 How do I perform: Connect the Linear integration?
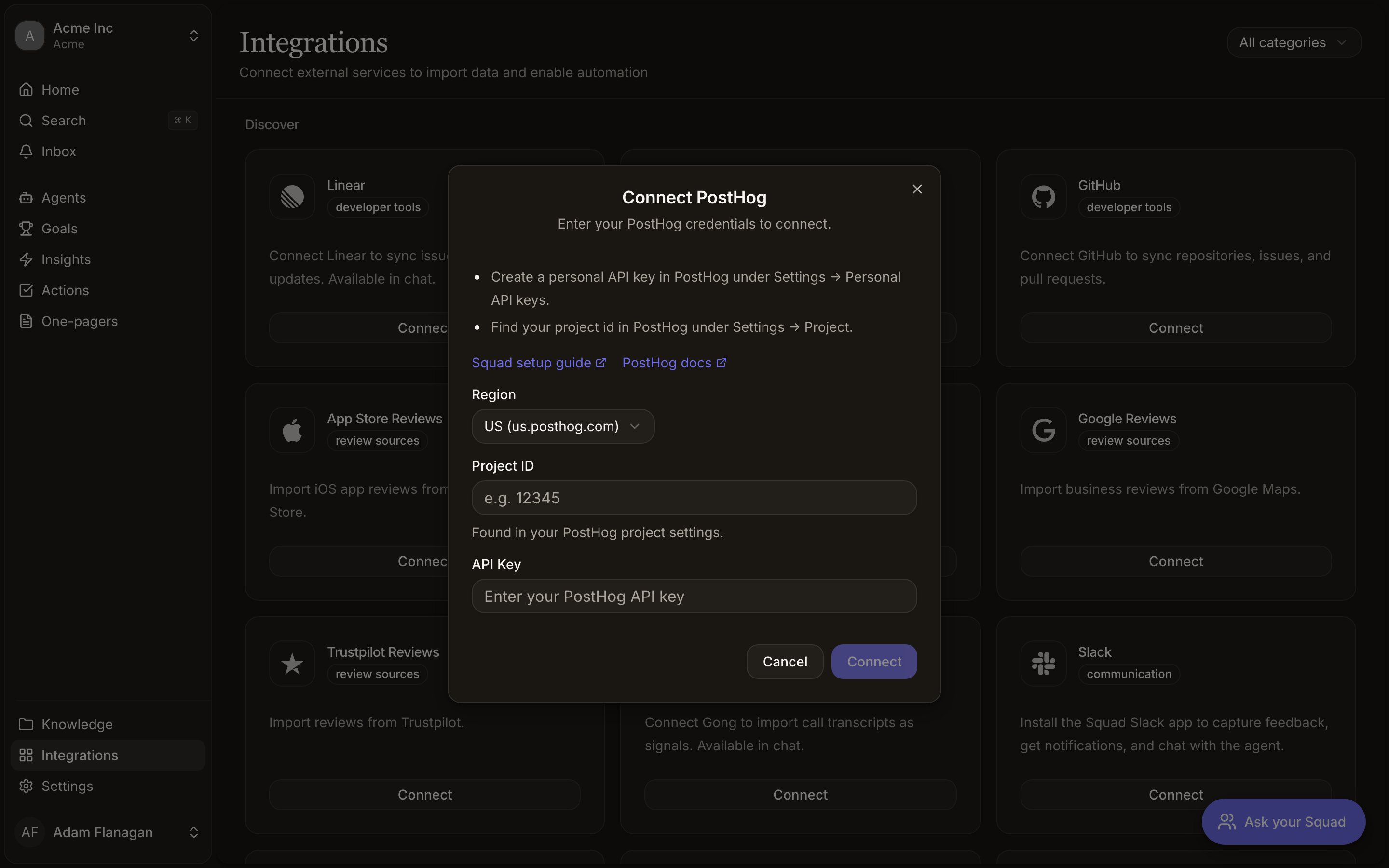(359, 328)
